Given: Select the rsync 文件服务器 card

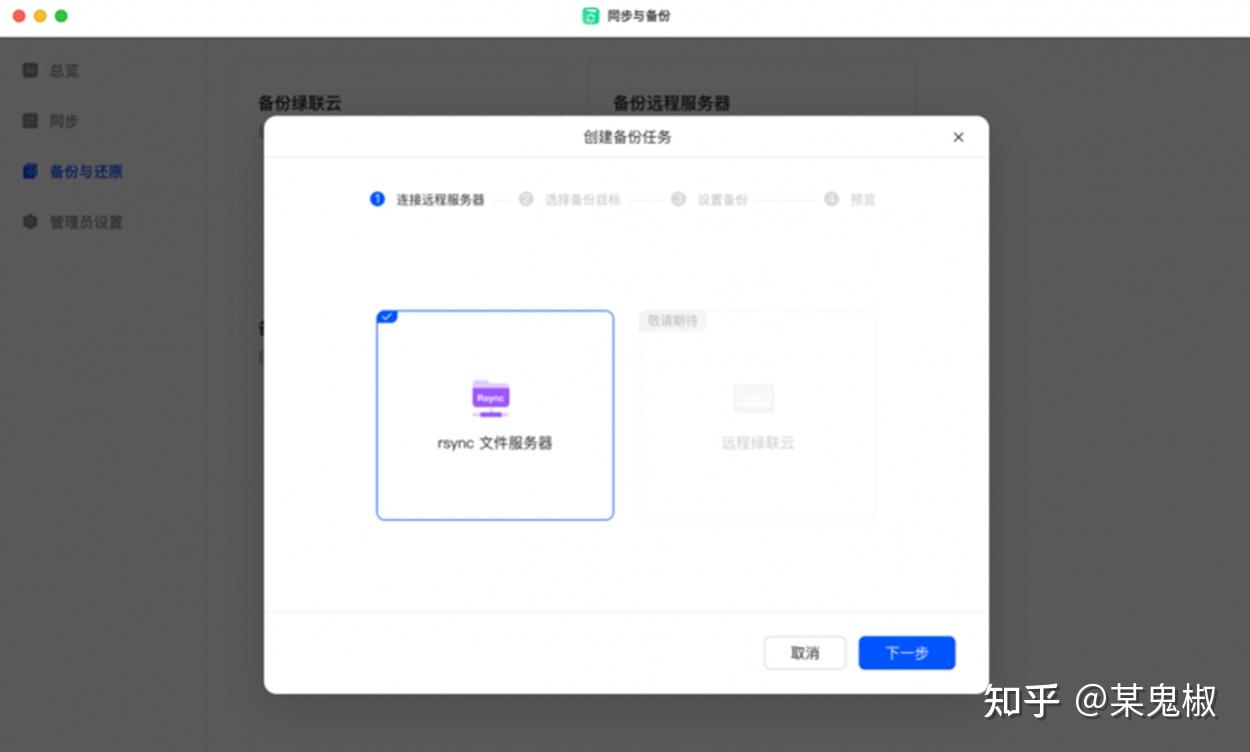Looking at the screenshot, I should tap(494, 415).
